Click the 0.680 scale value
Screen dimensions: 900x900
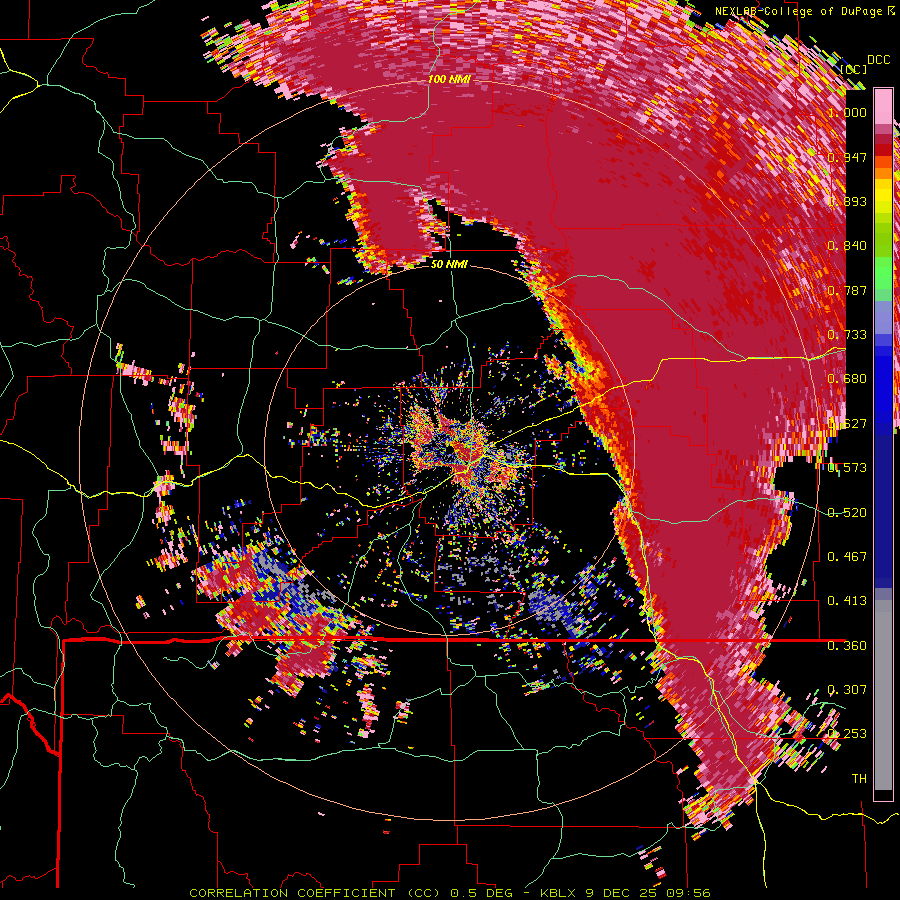[x=847, y=379]
